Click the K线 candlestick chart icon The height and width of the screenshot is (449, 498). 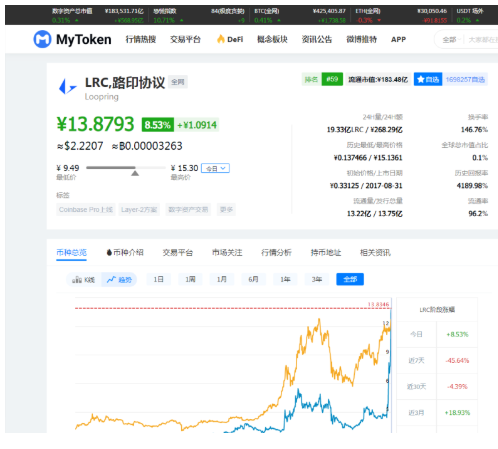click(x=77, y=280)
